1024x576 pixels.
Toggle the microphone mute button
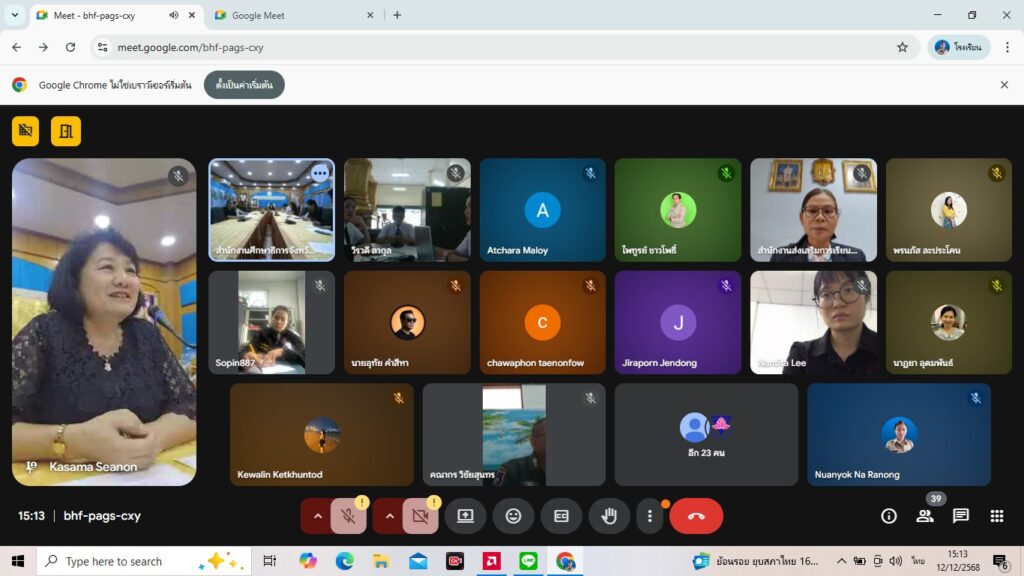click(348, 516)
